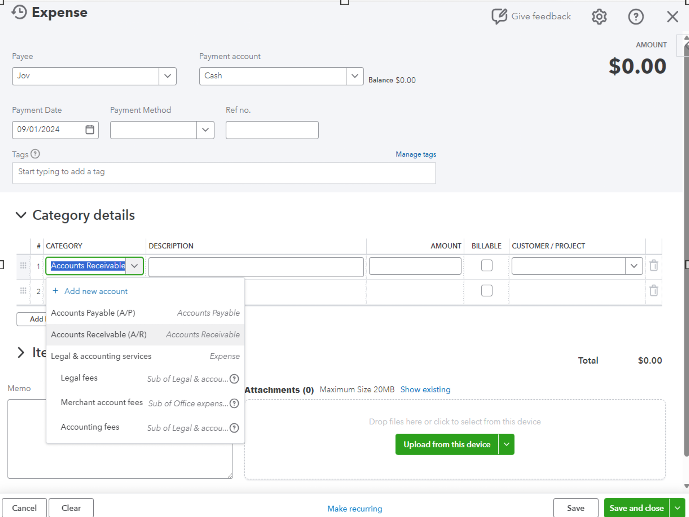Open the settings gear icon

pyautogui.click(x=599, y=17)
